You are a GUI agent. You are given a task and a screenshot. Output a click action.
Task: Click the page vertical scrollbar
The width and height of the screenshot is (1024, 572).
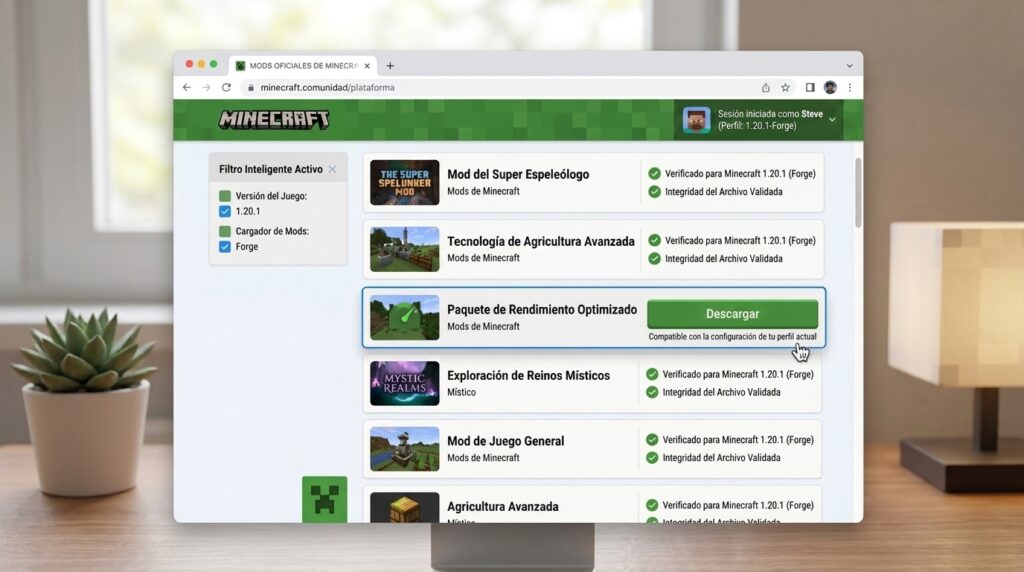point(857,193)
